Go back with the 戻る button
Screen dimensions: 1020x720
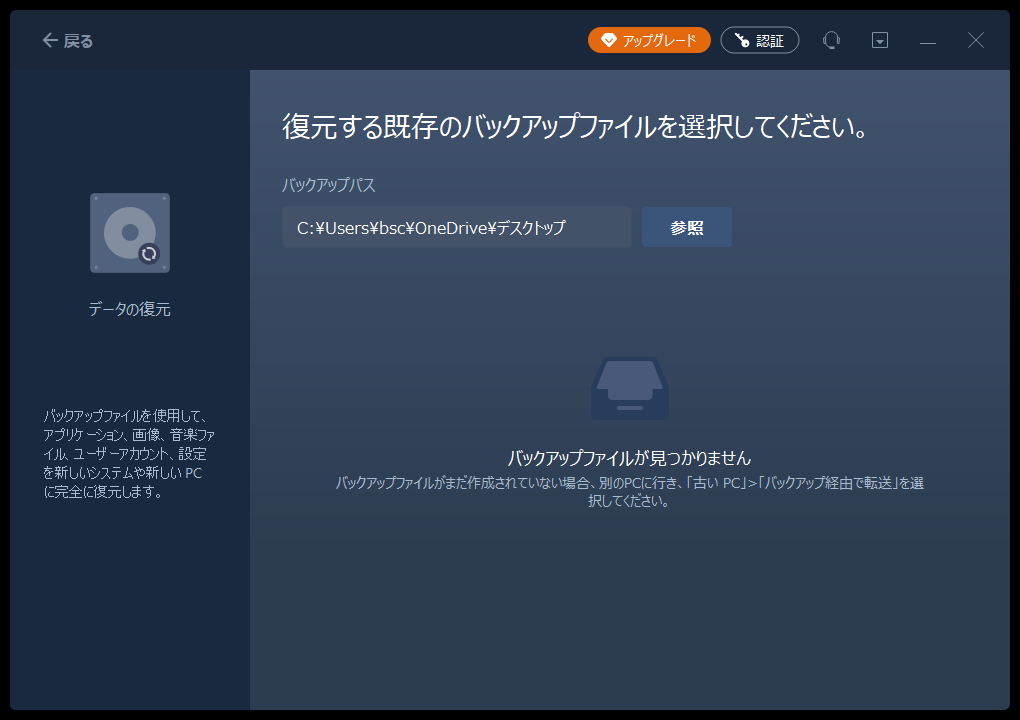68,41
